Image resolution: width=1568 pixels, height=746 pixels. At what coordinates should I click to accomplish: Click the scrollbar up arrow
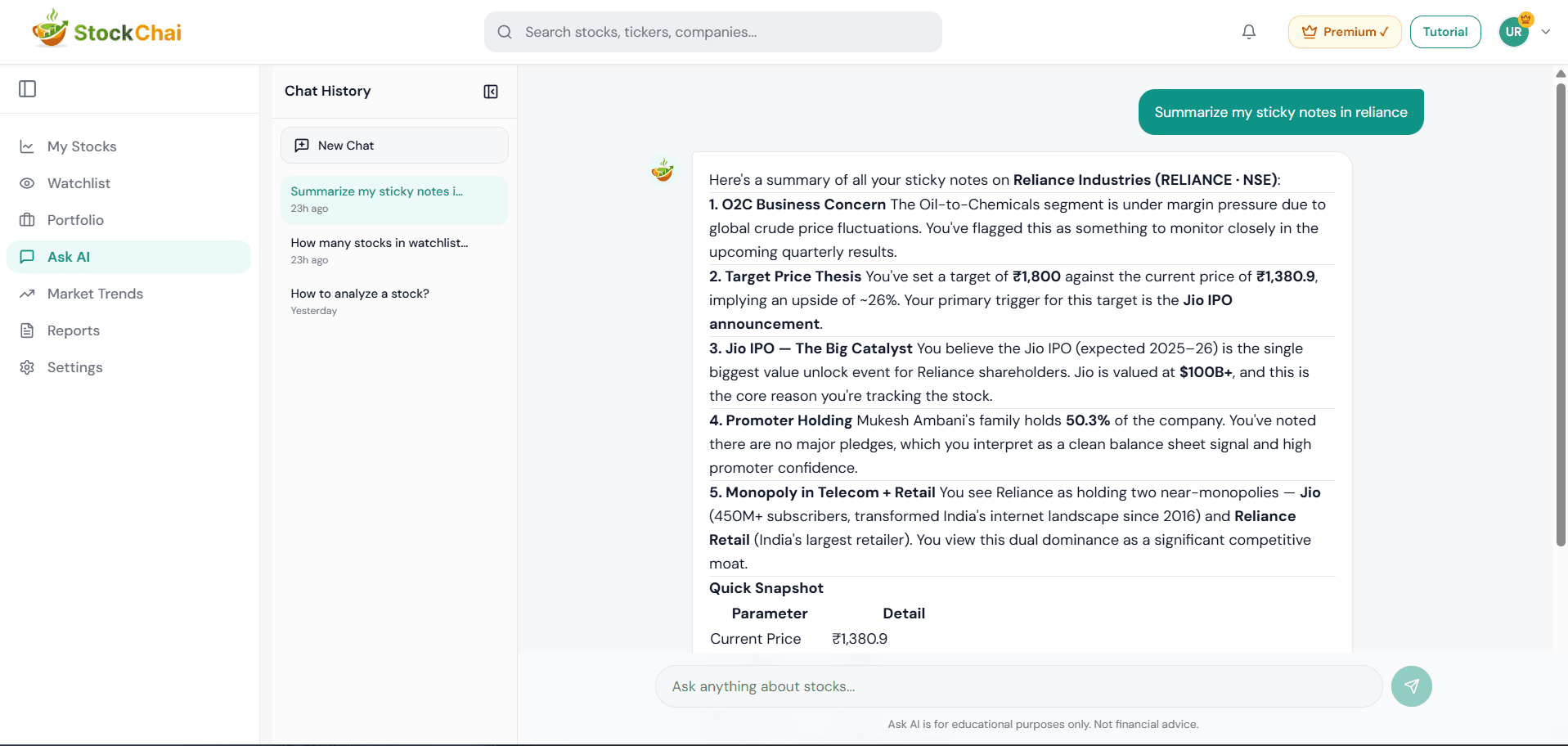pos(1560,74)
